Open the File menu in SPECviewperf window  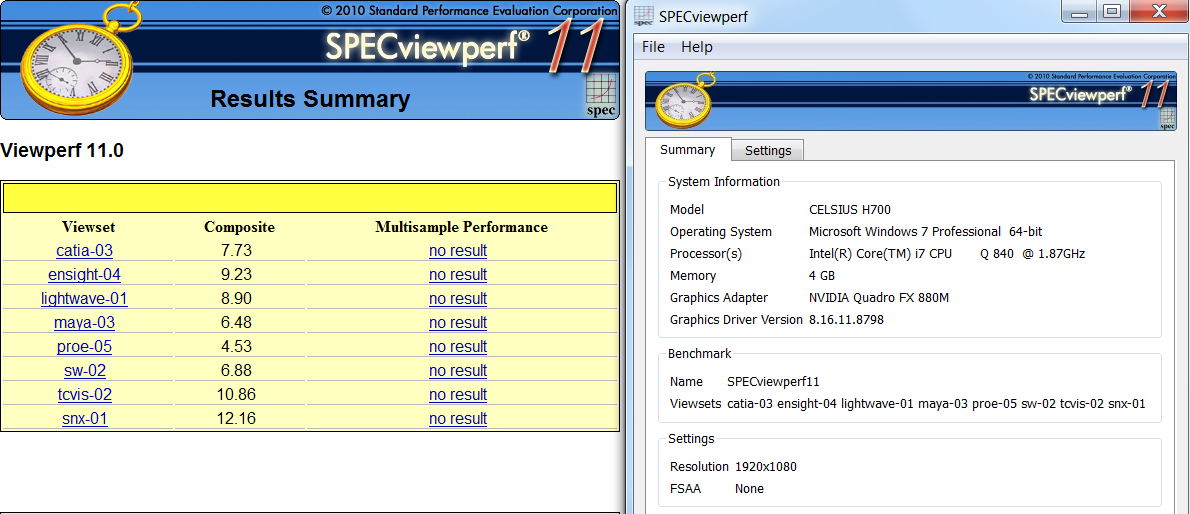tap(653, 47)
